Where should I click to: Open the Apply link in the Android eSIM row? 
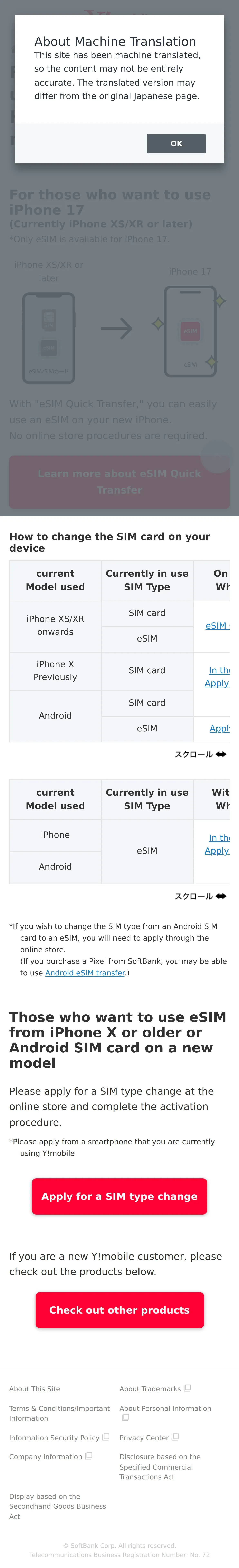point(219,729)
